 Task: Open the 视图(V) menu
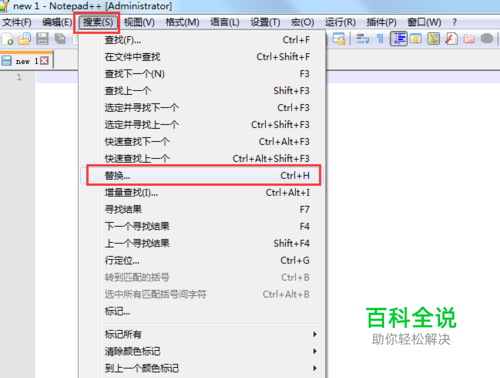pyautogui.click(x=139, y=22)
